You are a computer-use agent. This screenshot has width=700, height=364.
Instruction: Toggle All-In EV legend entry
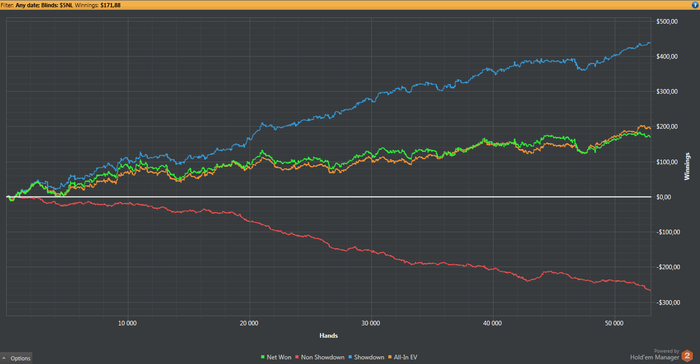coord(403,357)
